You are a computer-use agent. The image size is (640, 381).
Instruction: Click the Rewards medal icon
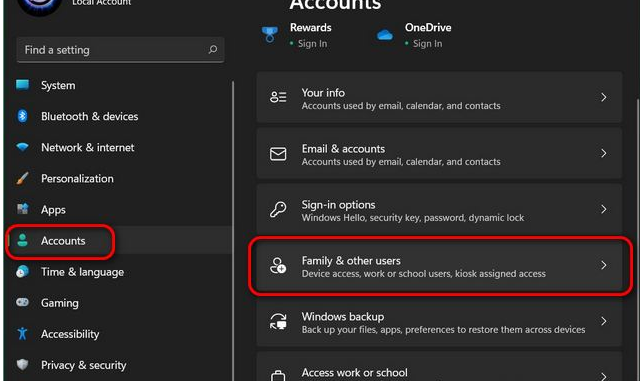pos(269,35)
